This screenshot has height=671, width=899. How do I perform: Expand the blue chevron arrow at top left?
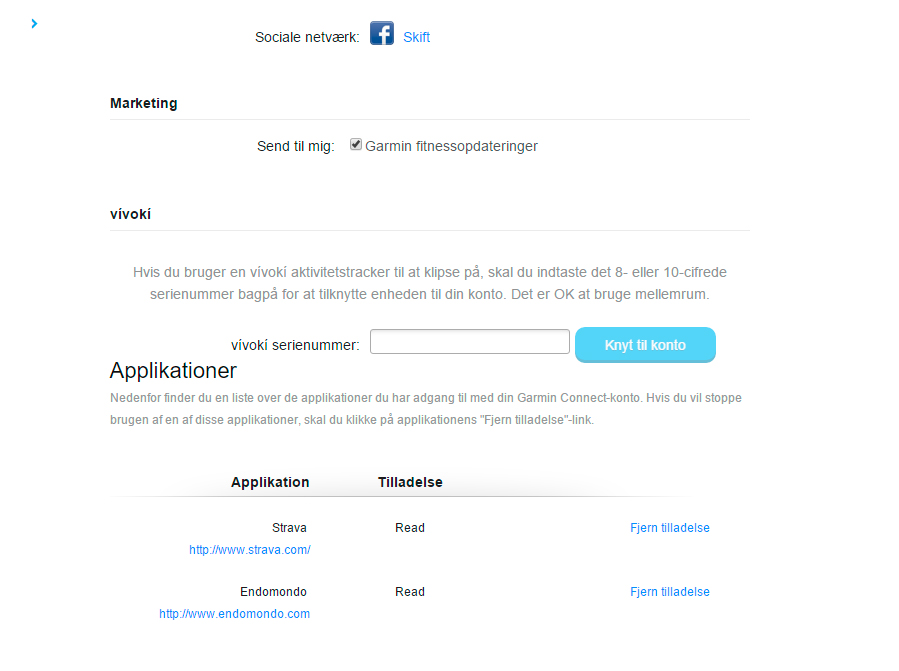click(x=34, y=24)
